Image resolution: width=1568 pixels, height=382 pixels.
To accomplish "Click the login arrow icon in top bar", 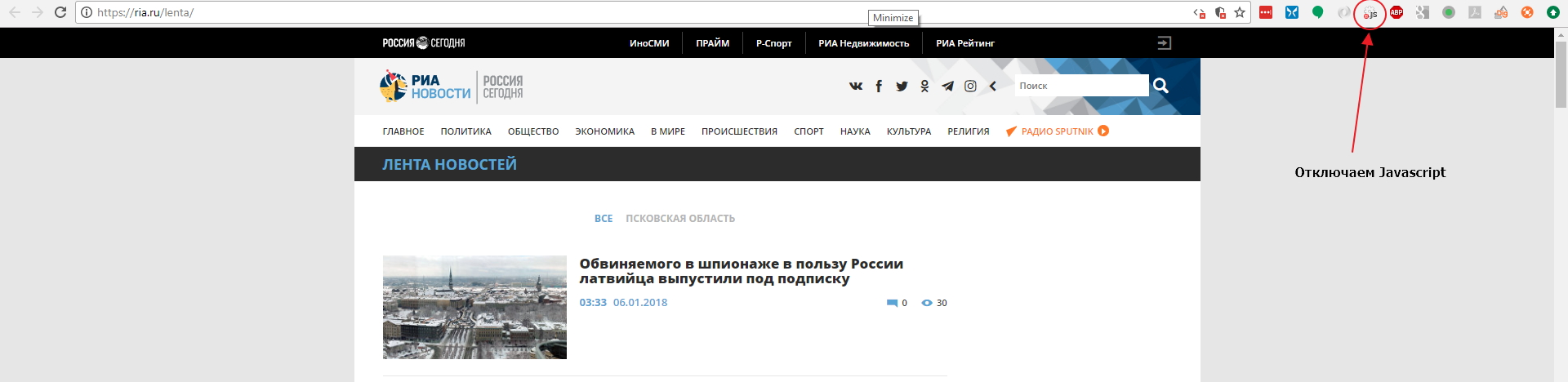I will click(x=1165, y=43).
